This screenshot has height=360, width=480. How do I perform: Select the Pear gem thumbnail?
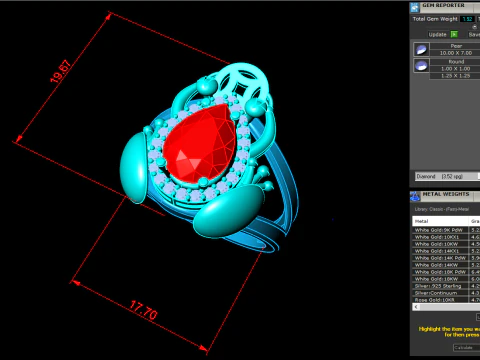[421, 49]
